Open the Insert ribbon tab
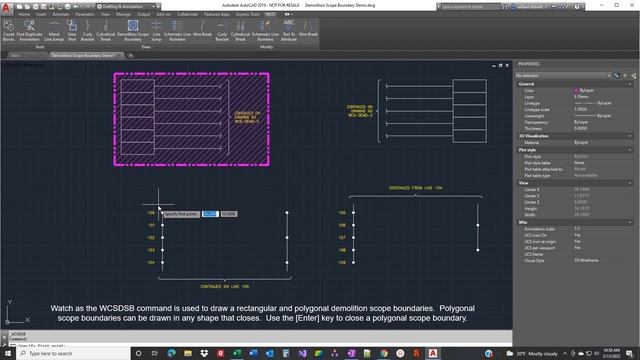640x360 pixels. click(x=41, y=14)
